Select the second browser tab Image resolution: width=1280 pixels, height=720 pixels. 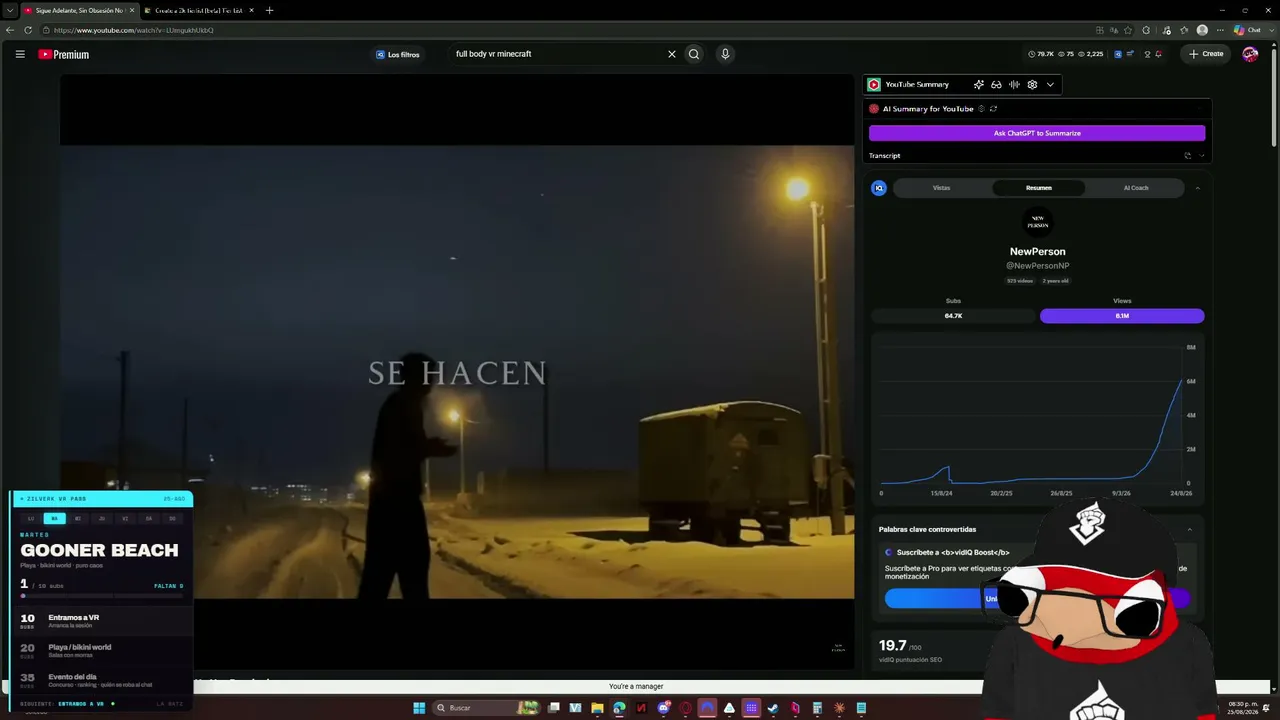coord(198,10)
